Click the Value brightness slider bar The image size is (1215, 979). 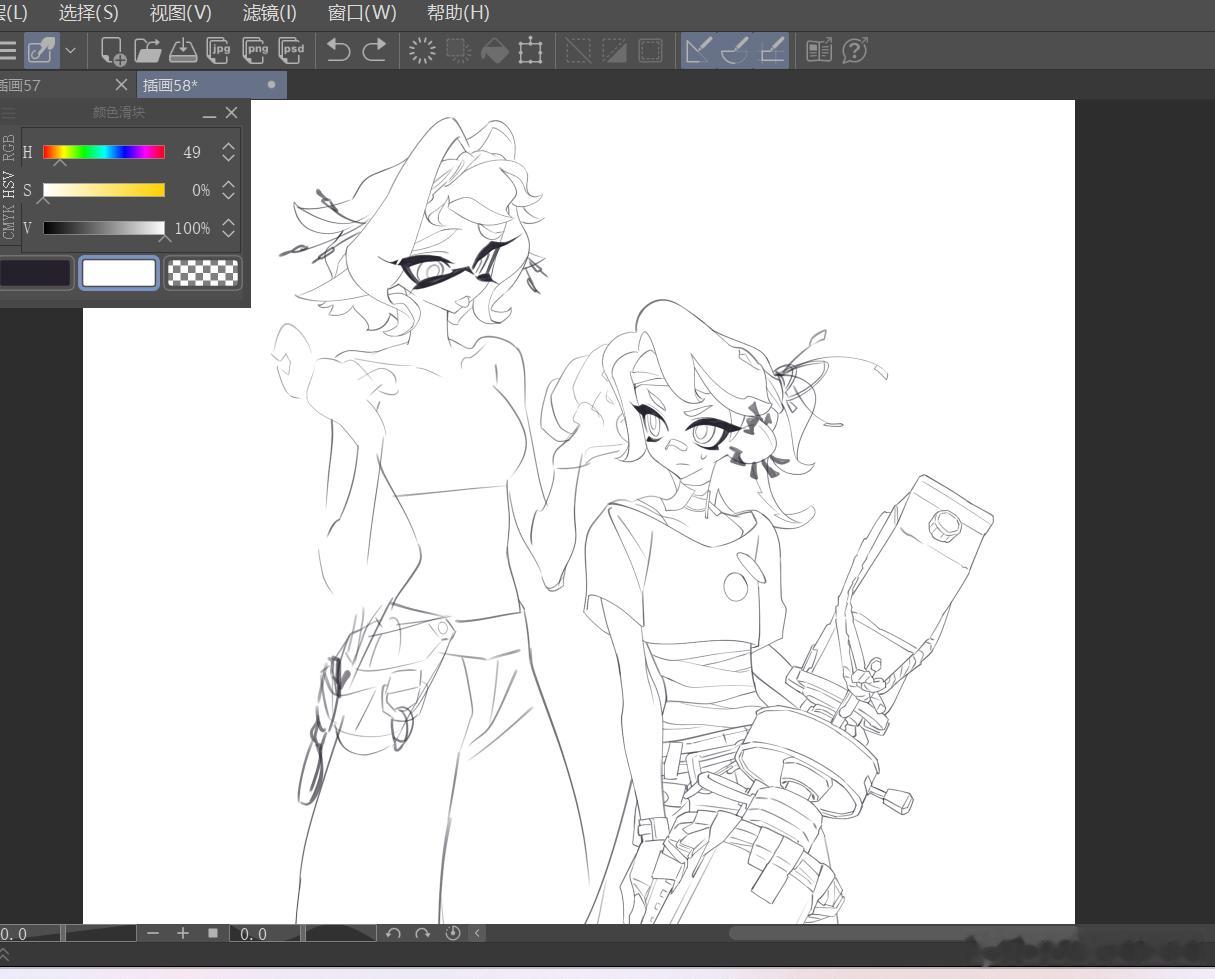(104, 228)
